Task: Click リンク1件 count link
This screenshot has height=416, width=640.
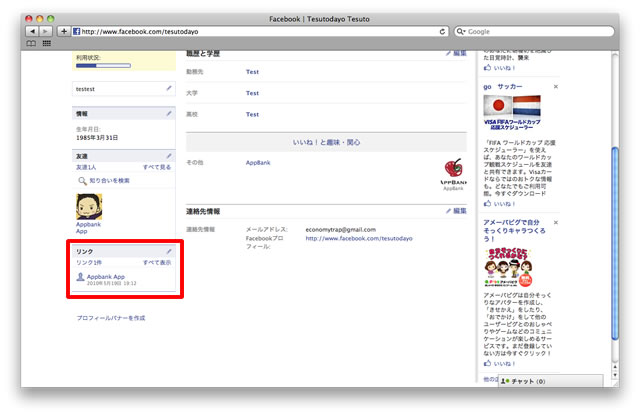Action: 89,263
